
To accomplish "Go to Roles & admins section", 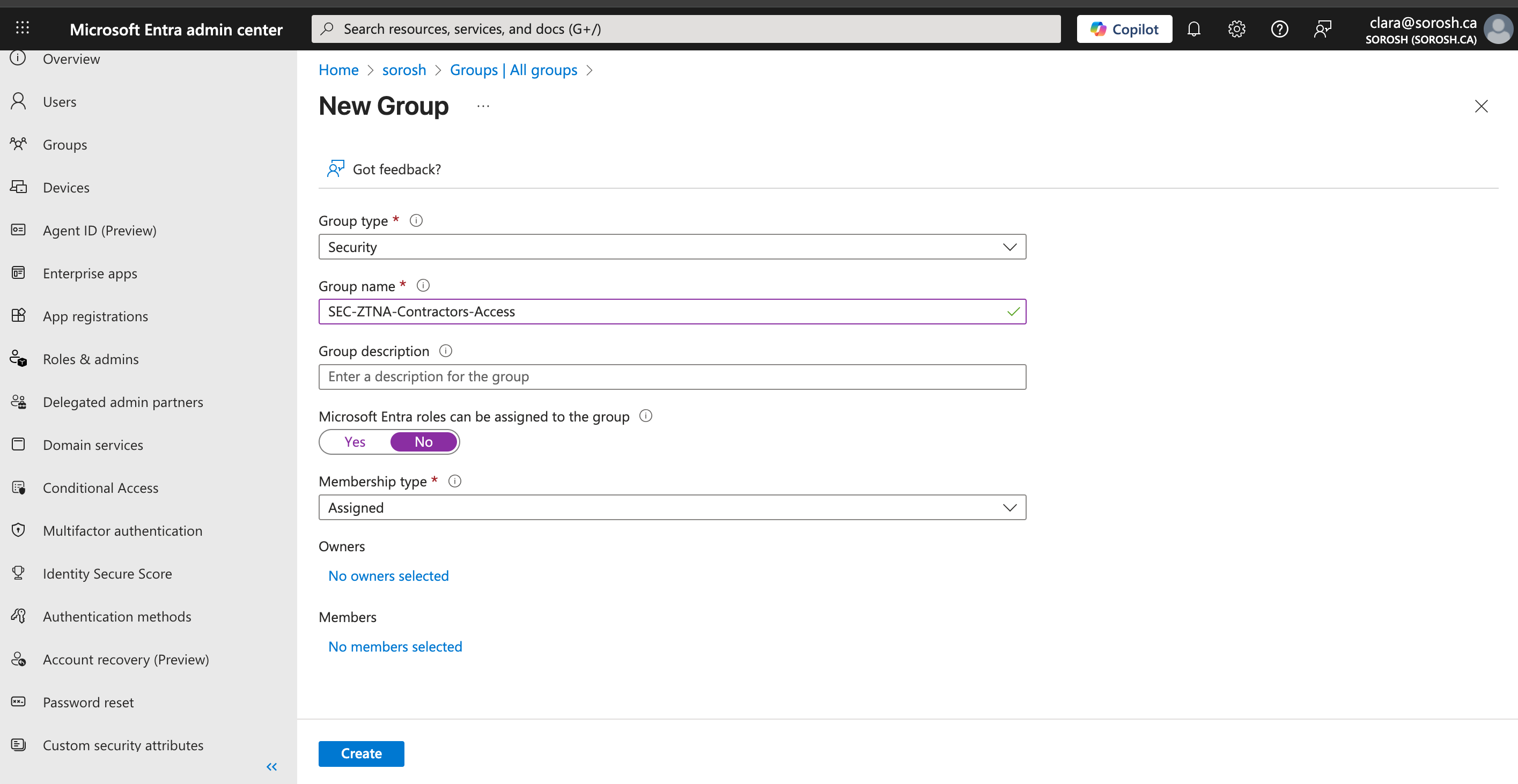I will (91, 359).
